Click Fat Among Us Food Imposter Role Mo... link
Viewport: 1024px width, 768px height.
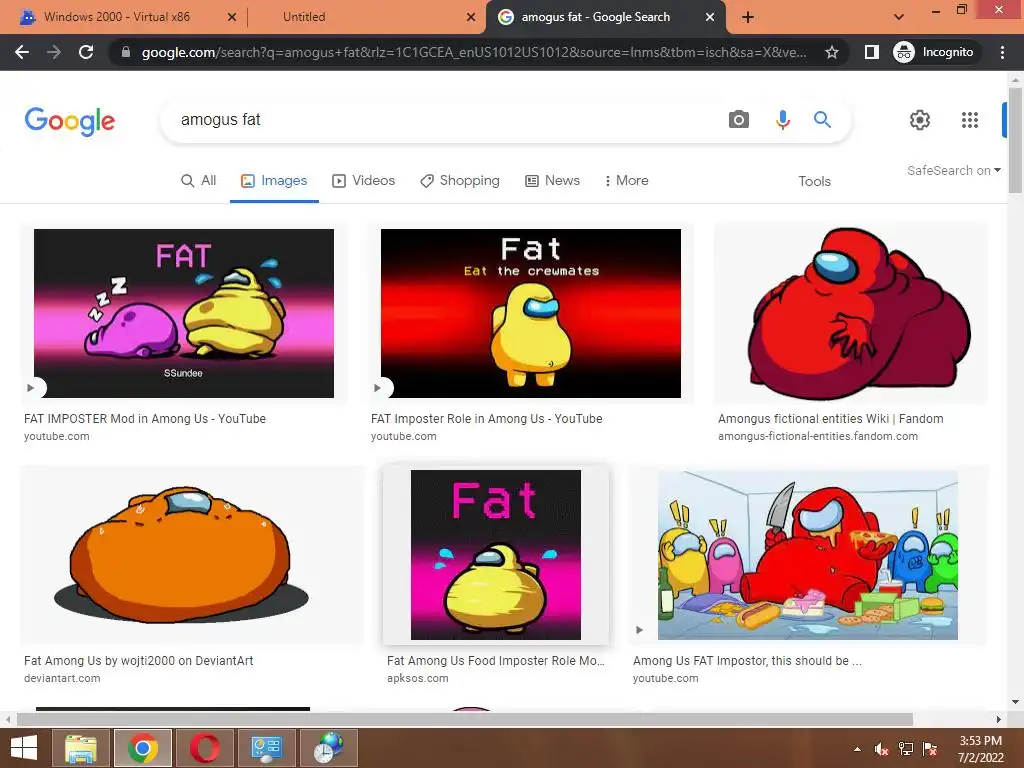click(496, 661)
